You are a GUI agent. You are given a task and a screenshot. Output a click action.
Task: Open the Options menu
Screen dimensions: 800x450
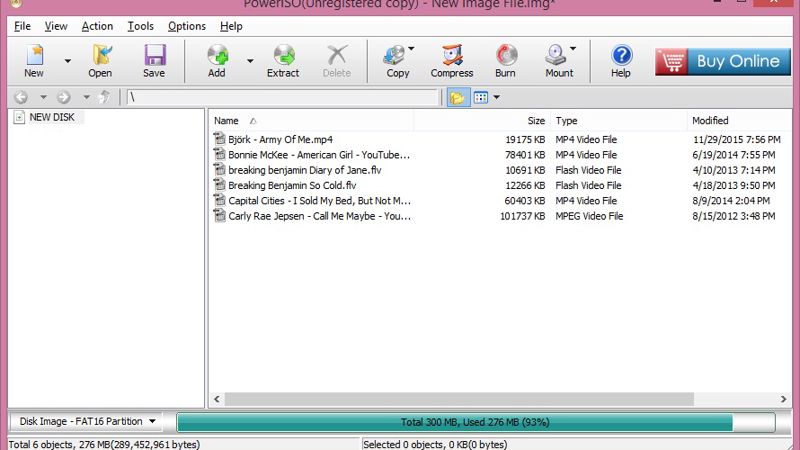pos(187,26)
